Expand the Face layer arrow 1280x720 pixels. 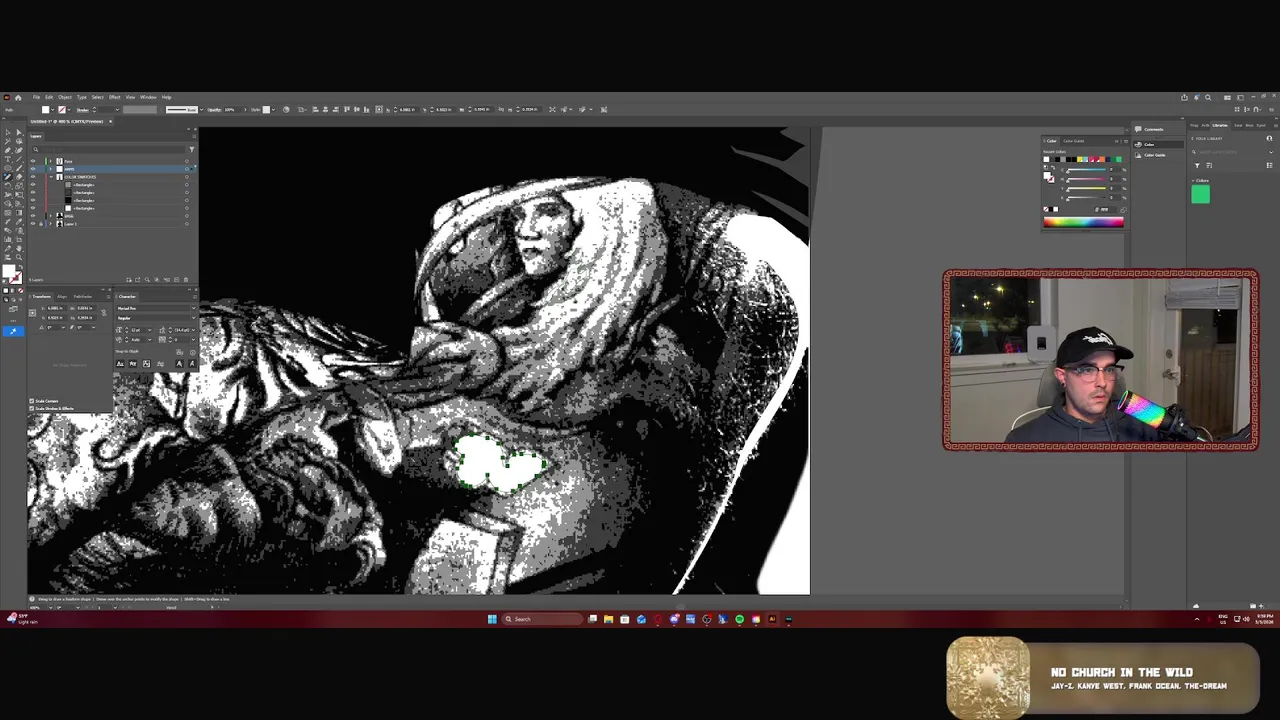(51, 161)
